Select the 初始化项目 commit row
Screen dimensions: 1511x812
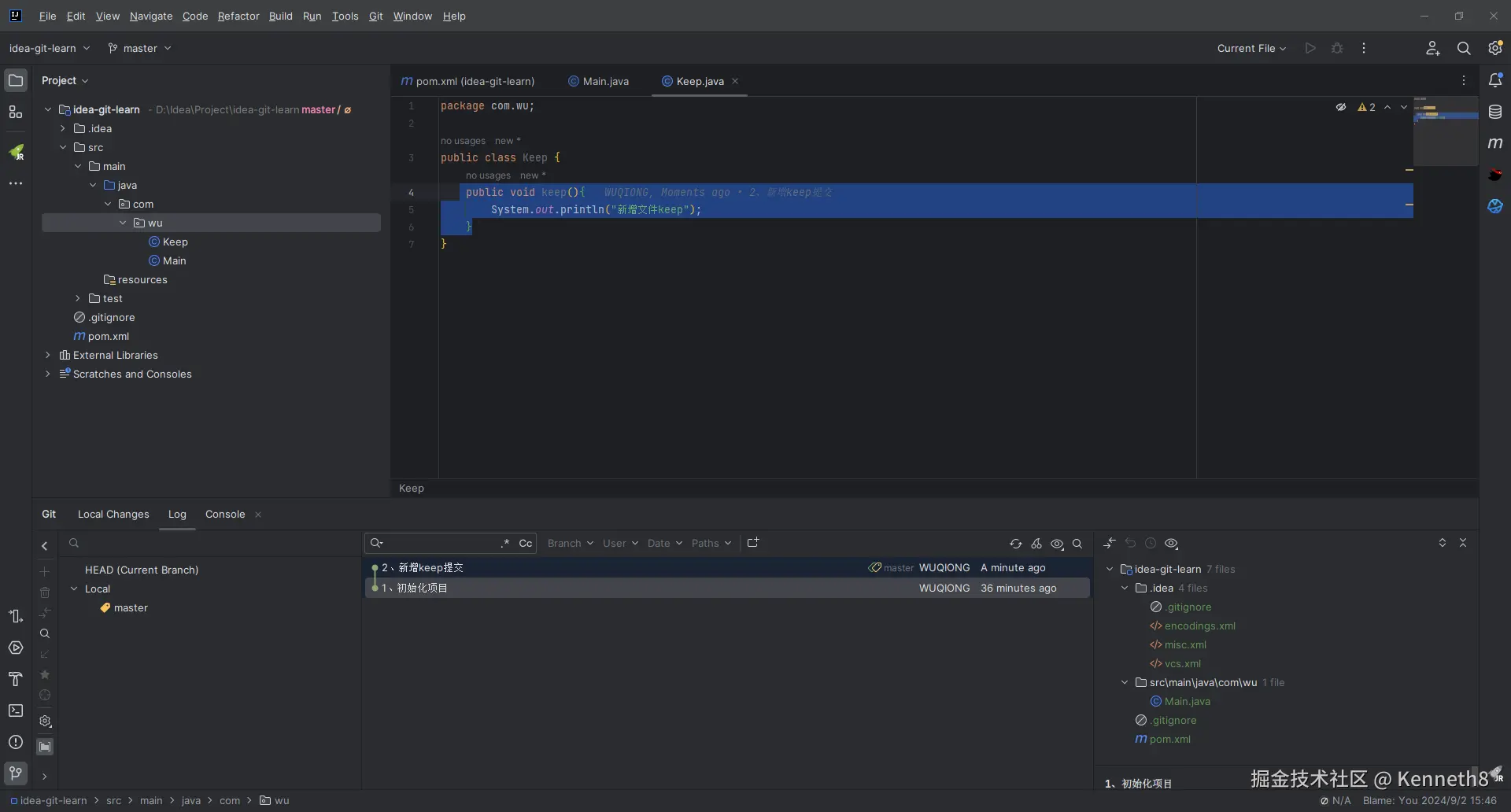[x=630, y=589]
